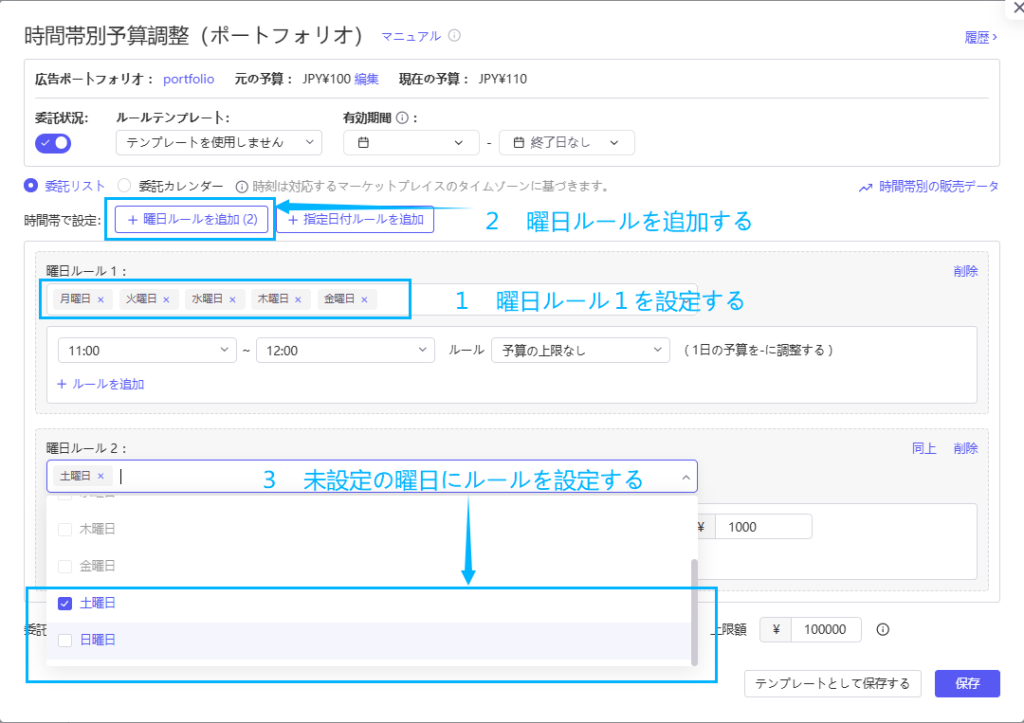Open the start date picker
The image size is (1024, 723).
coord(411,142)
